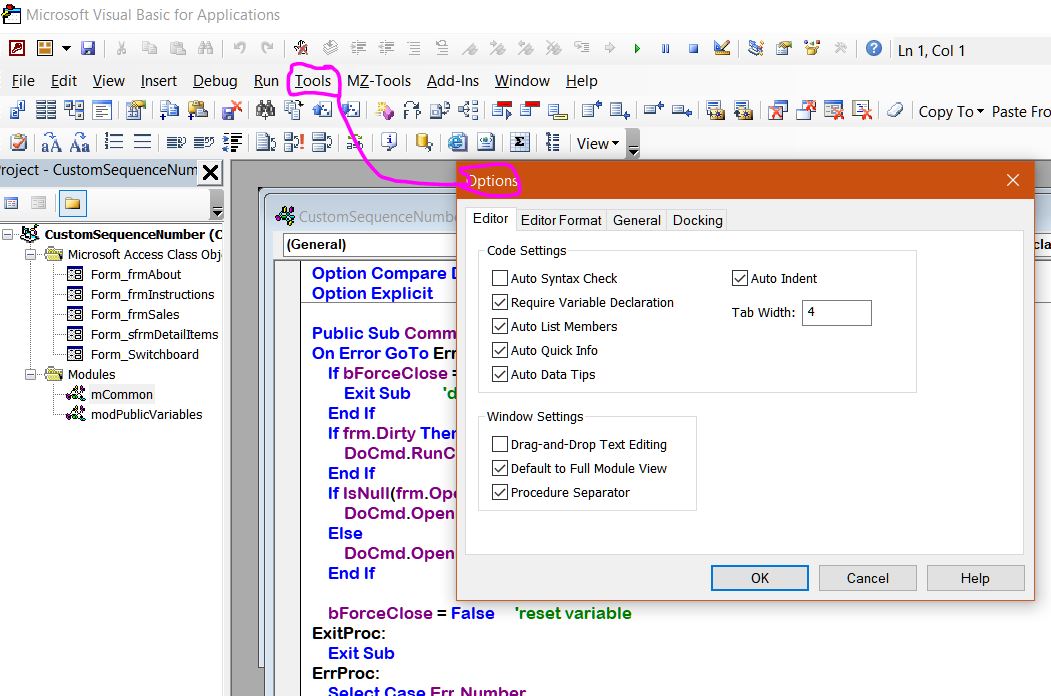1051x696 pixels.
Task: Open the Project Explorer icon
Action: 756,48
